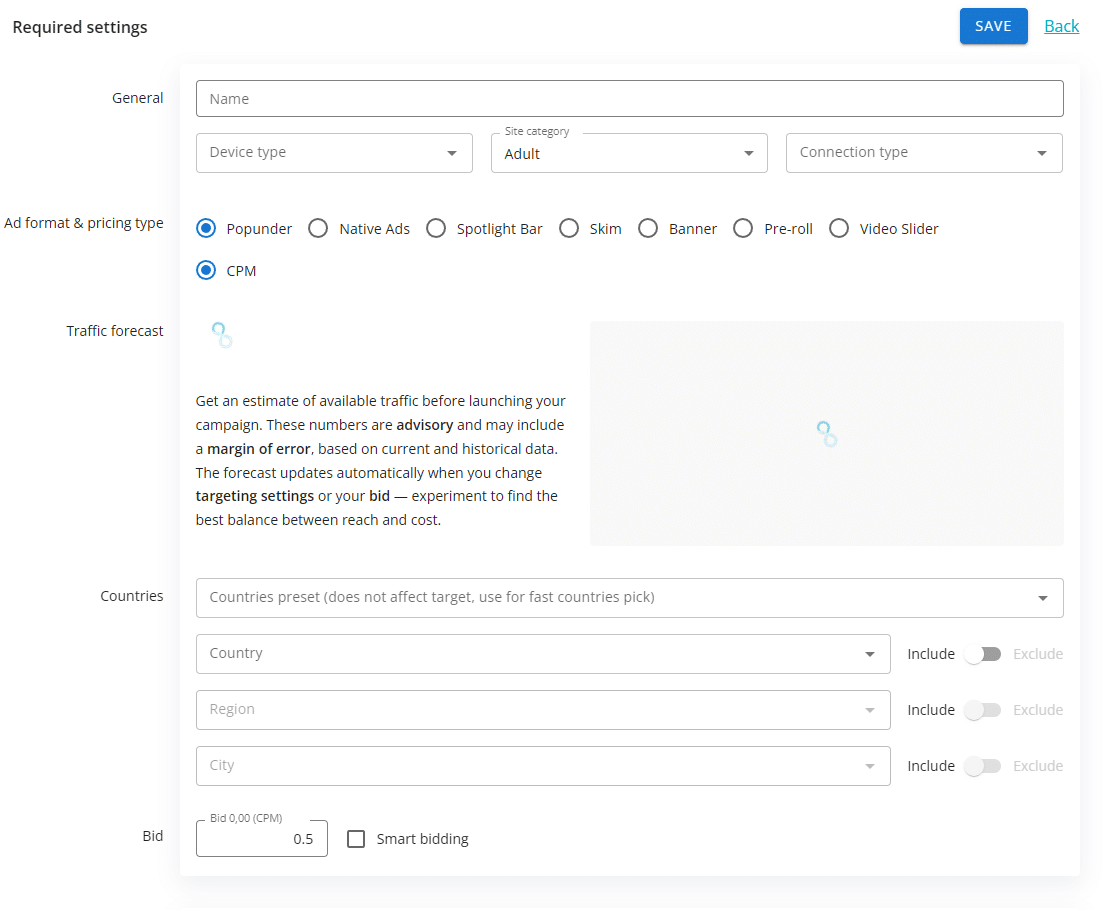Toggle Include/Exclude switch for City
Screen dimensions: 1120x910
(x=983, y=766)
